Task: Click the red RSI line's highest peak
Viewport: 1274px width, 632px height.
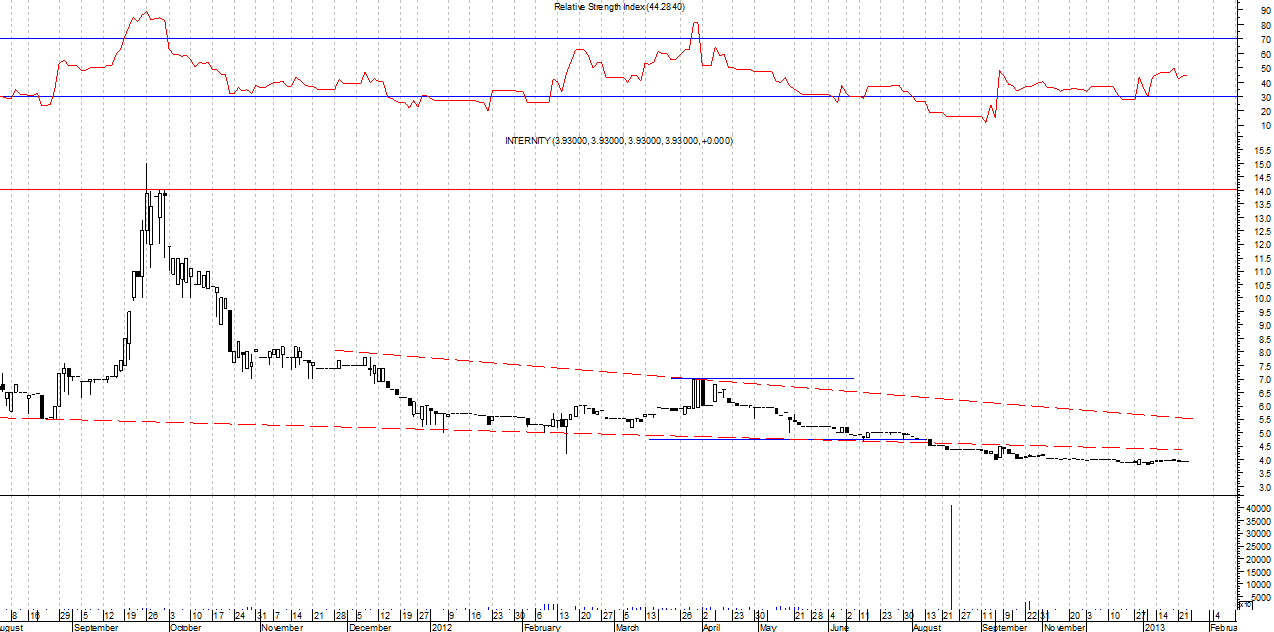Action: click(147, 13)
